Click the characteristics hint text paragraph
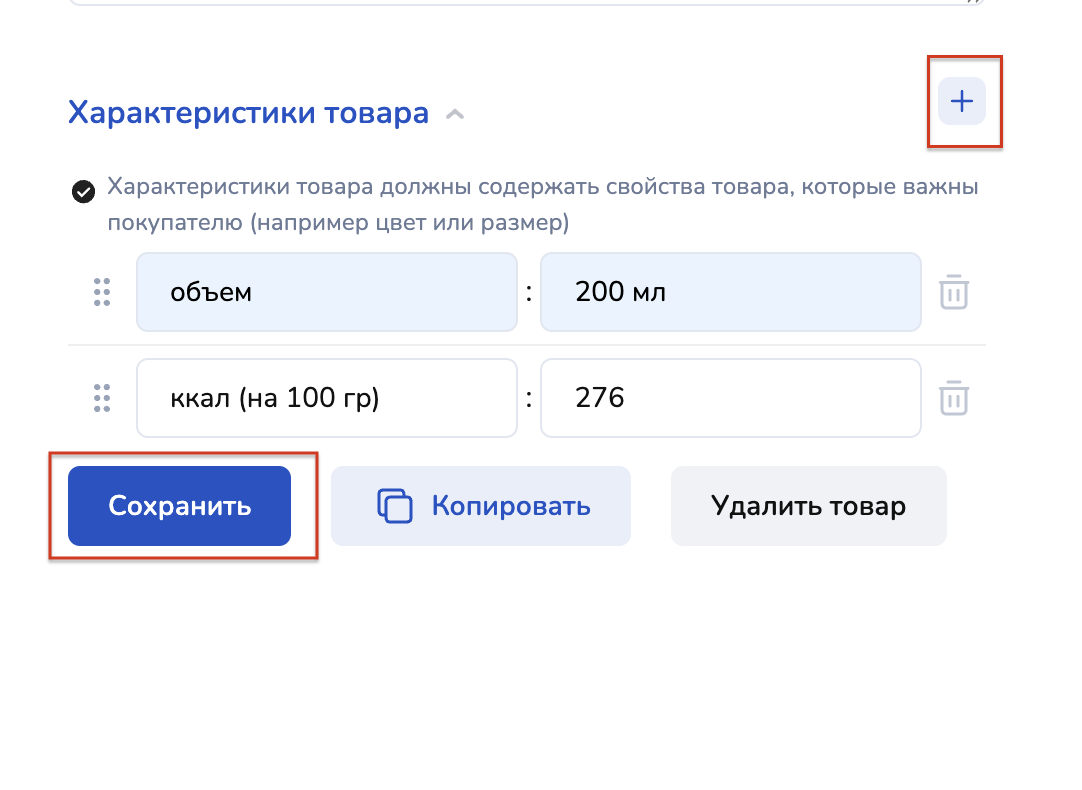1082x790 pixels. (542, 205)
